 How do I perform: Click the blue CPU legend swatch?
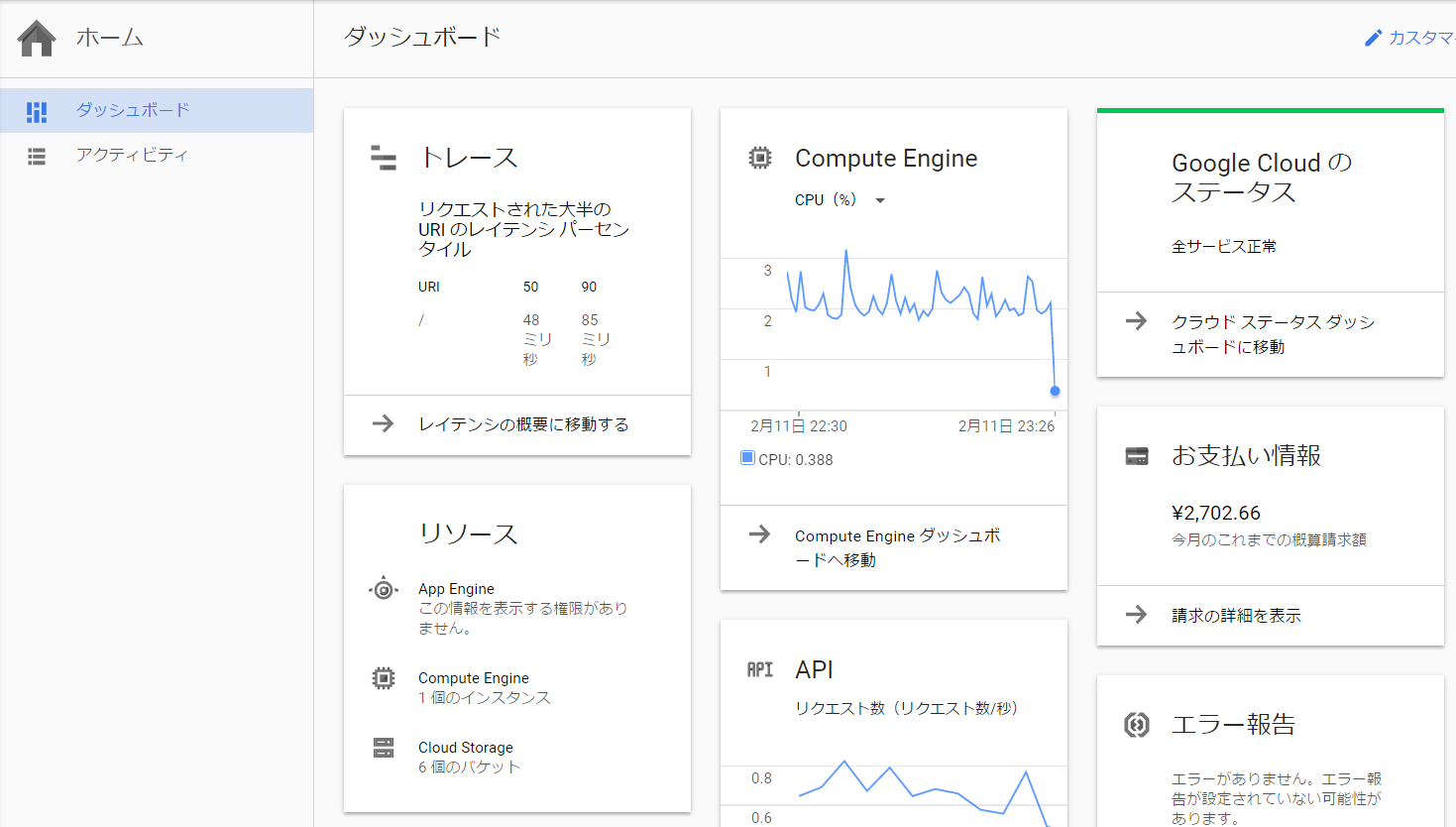(747, 458)
